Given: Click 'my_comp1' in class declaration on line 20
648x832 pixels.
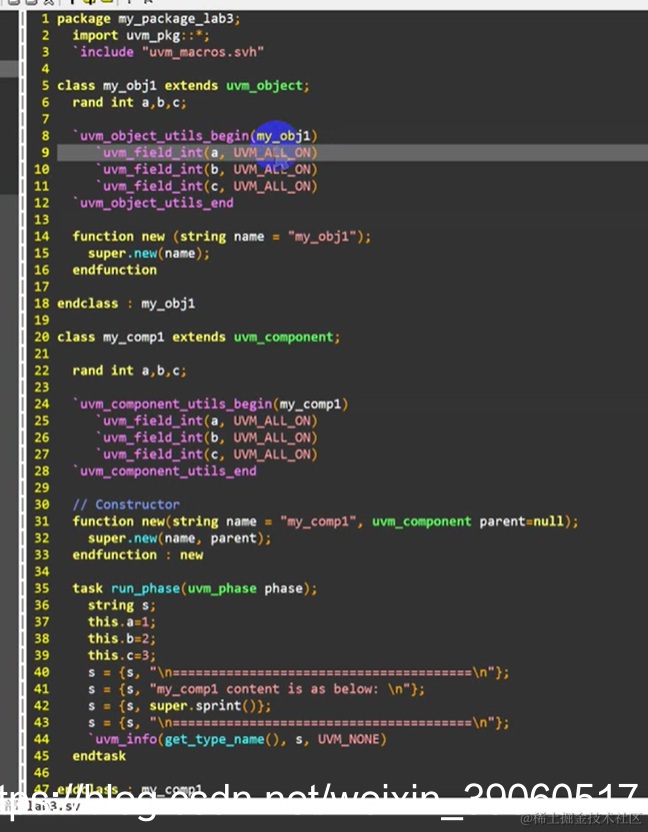Looking at the screenshot, I should click(x=133, y=337).
